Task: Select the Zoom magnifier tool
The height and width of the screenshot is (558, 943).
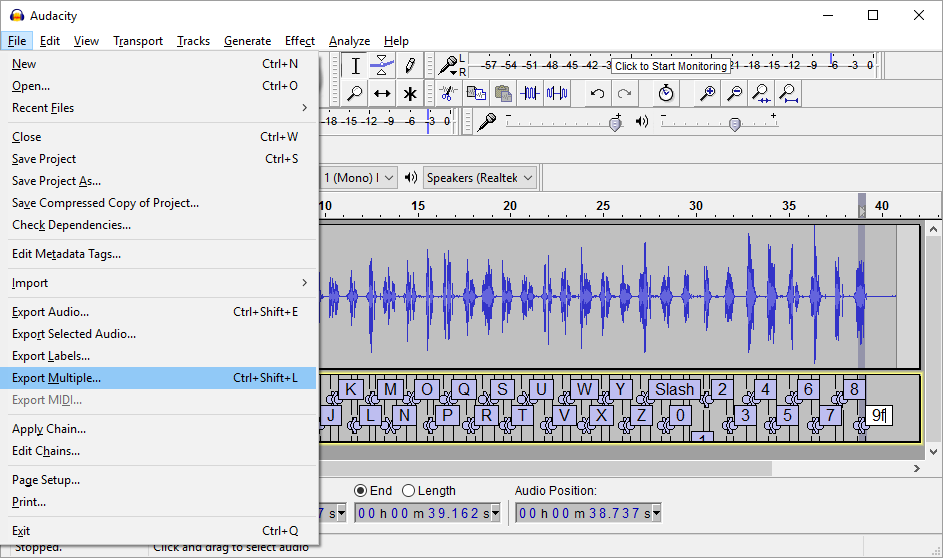Action: coord(355,93)
